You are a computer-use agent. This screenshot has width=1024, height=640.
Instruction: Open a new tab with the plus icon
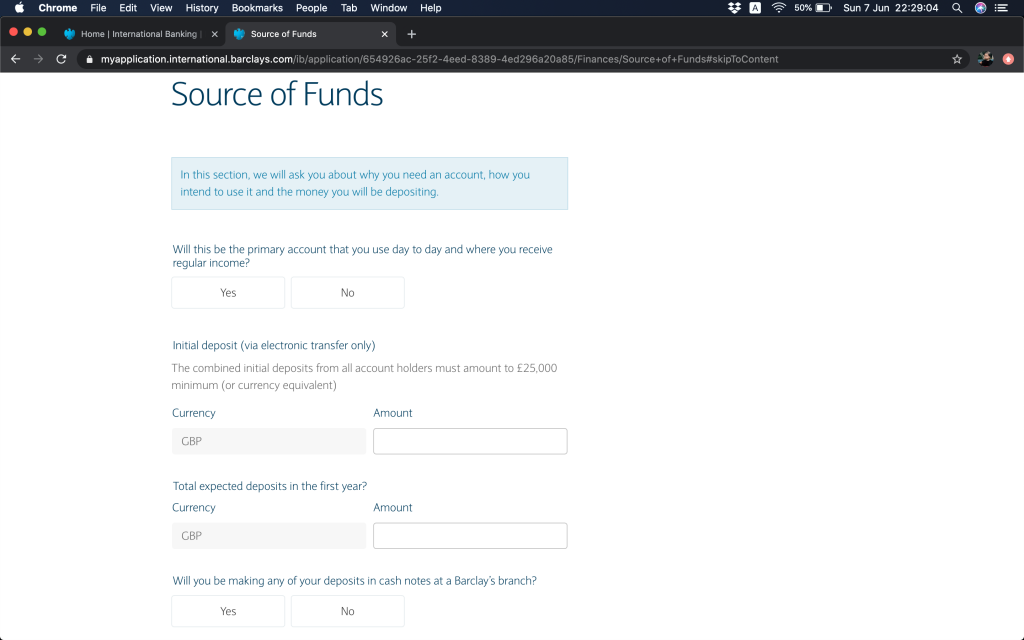tap(411, 34)
